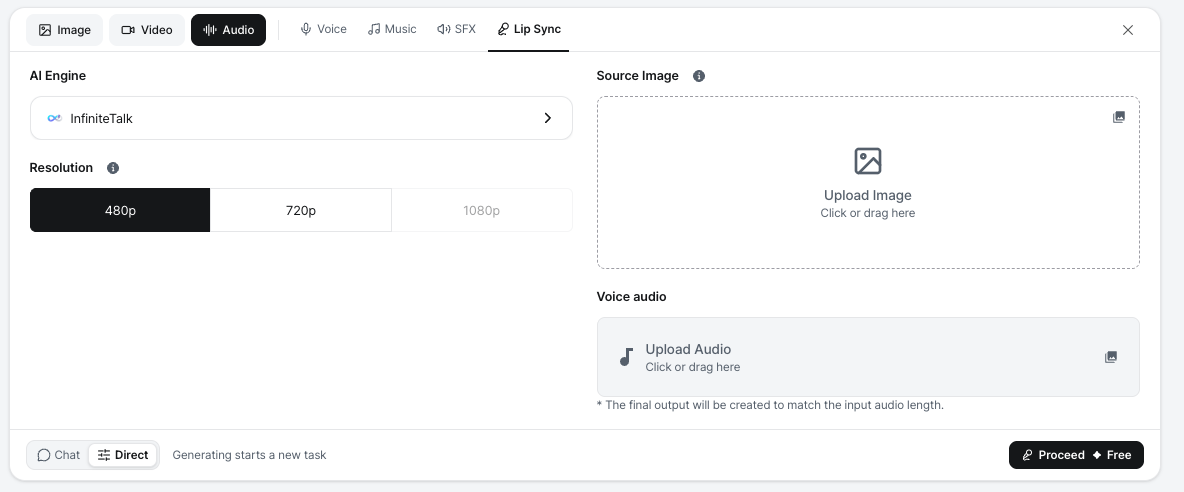Viewport: 1184px width, 492px height.
Task: Open audio library from Voice audio box
Action: point(1111,357)
